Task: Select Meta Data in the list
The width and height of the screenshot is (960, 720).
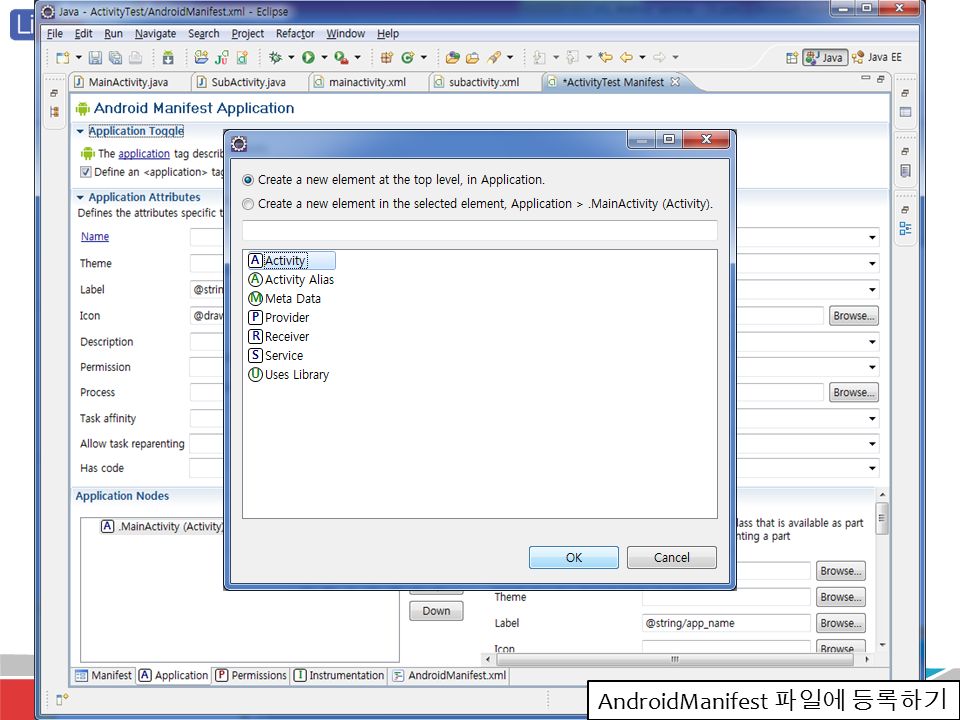Action: (x=285, y=299)
